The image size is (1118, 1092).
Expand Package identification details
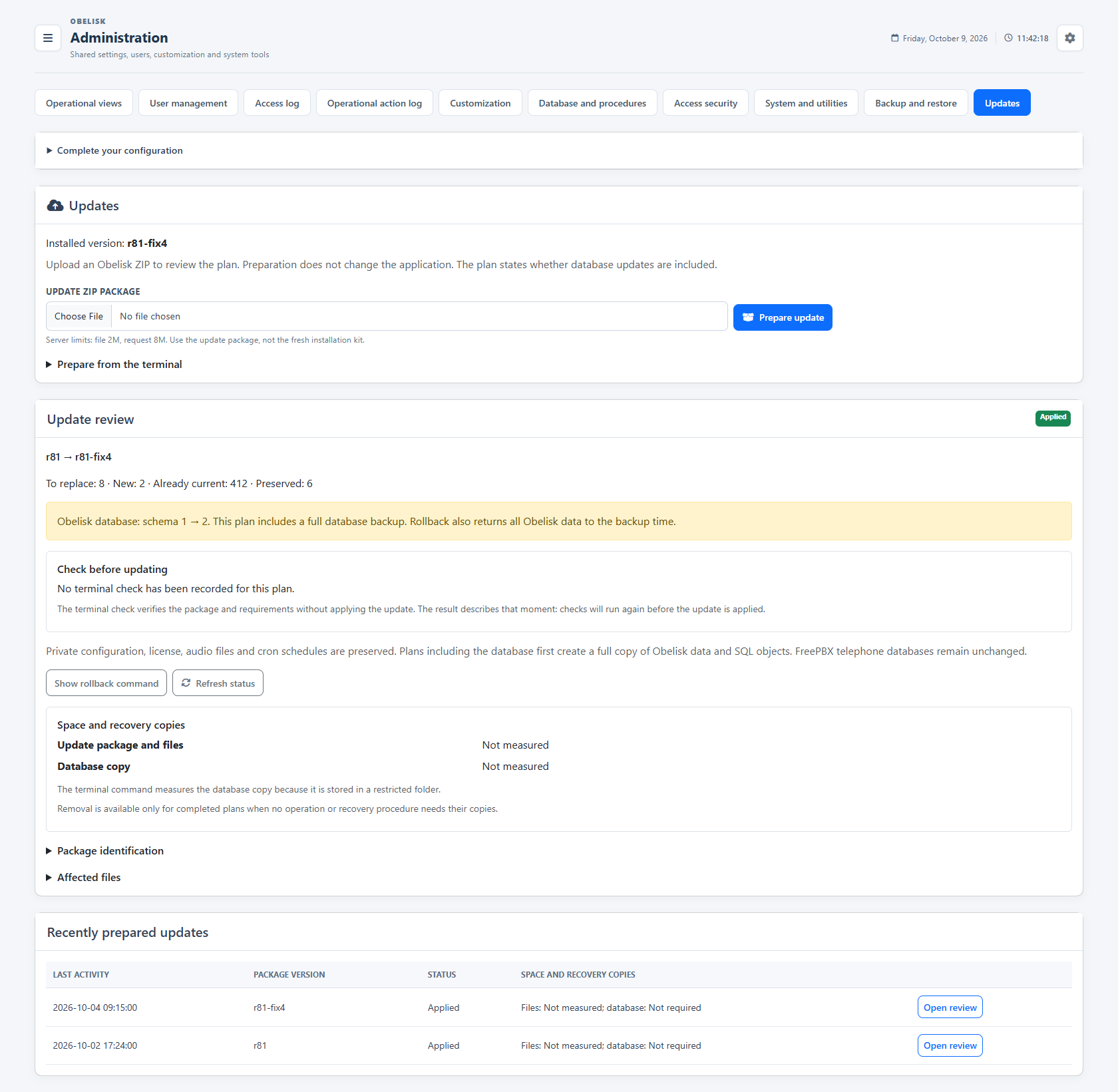click(x=104, y=851)
